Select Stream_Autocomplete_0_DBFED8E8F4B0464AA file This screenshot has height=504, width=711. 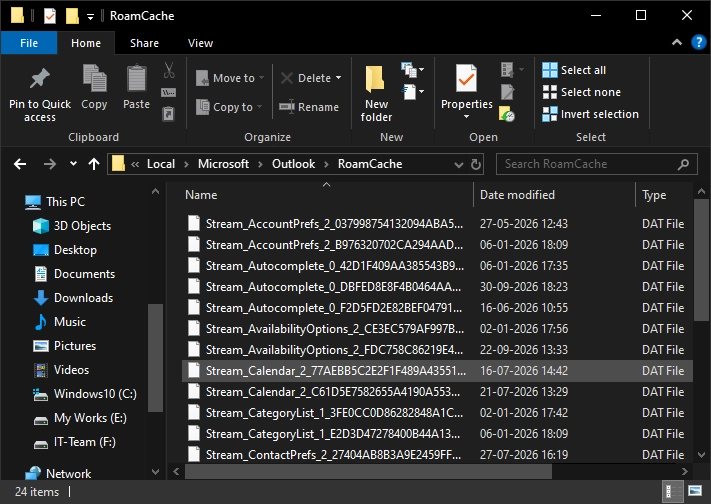pyautogui.click(x=437, y=287)
